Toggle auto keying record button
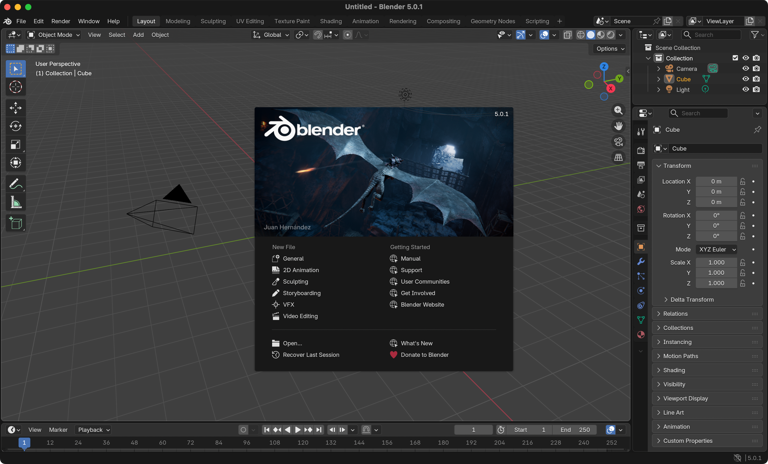 click(x=243, y=430)
